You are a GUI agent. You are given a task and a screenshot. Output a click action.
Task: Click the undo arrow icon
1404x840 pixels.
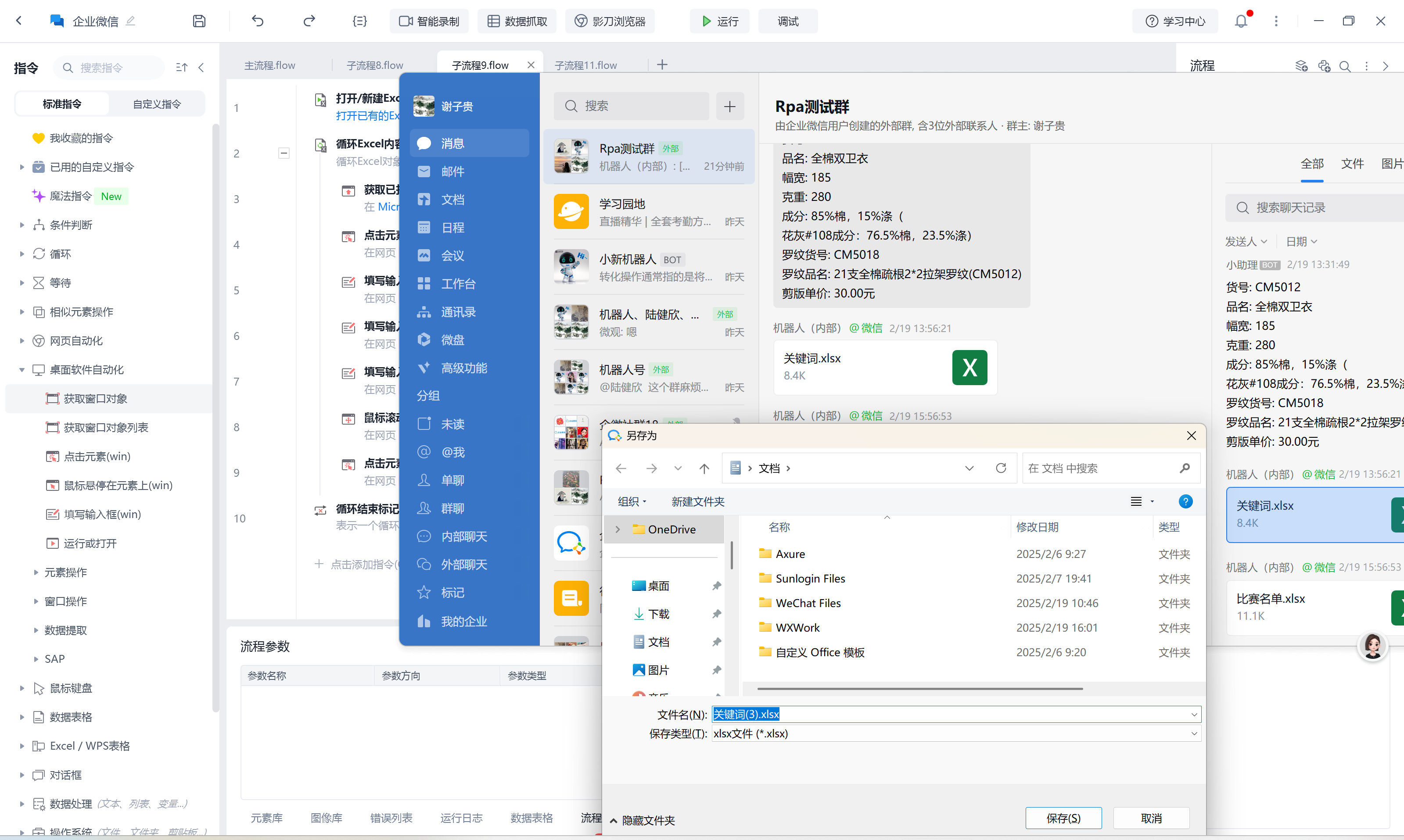tap(258, 21)
